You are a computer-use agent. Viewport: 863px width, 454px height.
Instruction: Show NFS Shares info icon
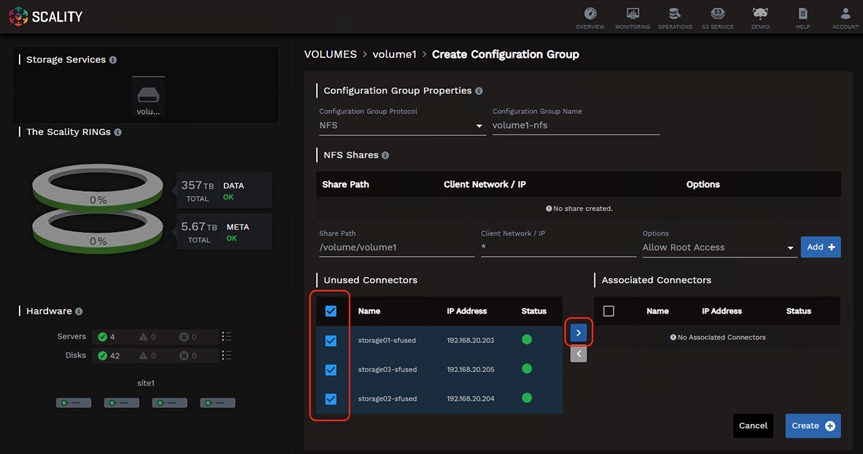[385, 155]
